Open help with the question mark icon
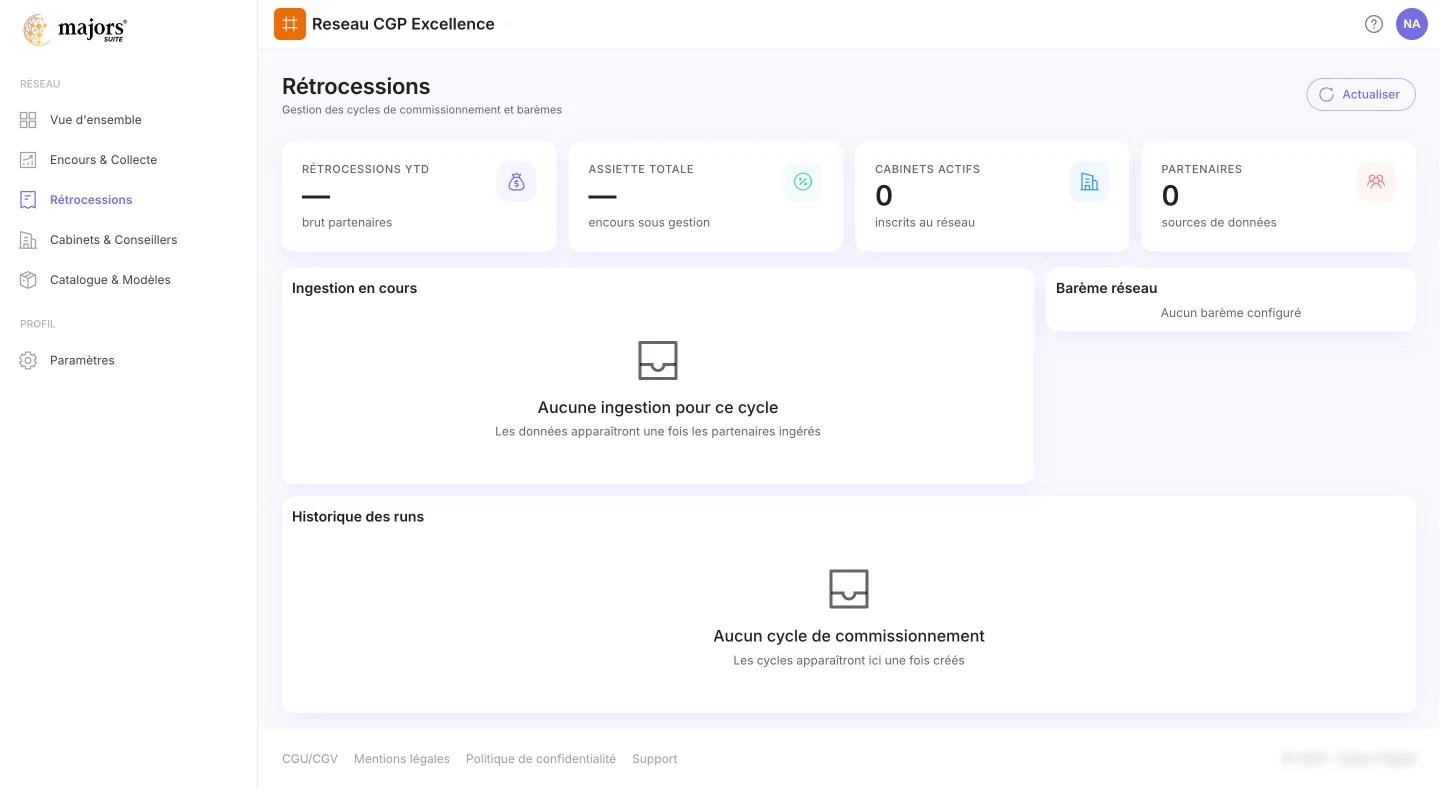 pyautogui.click(x=1374, y=24)
